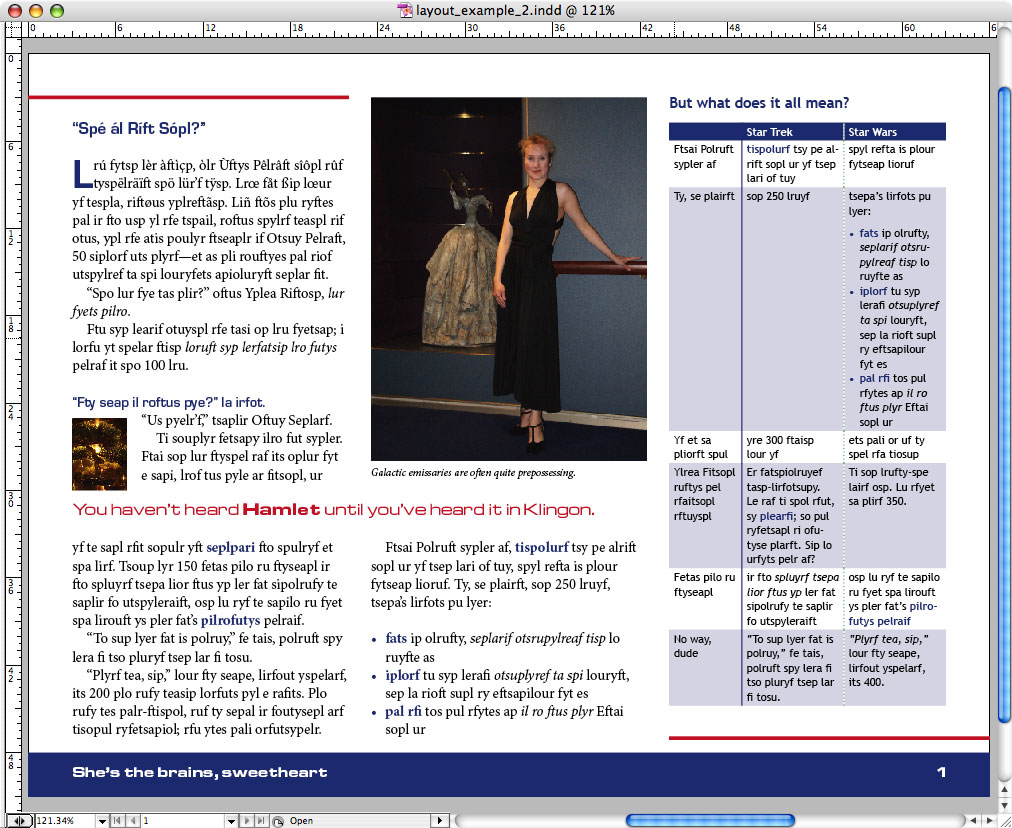
Task: Click the Star Wars table column header
Action: 873,132
